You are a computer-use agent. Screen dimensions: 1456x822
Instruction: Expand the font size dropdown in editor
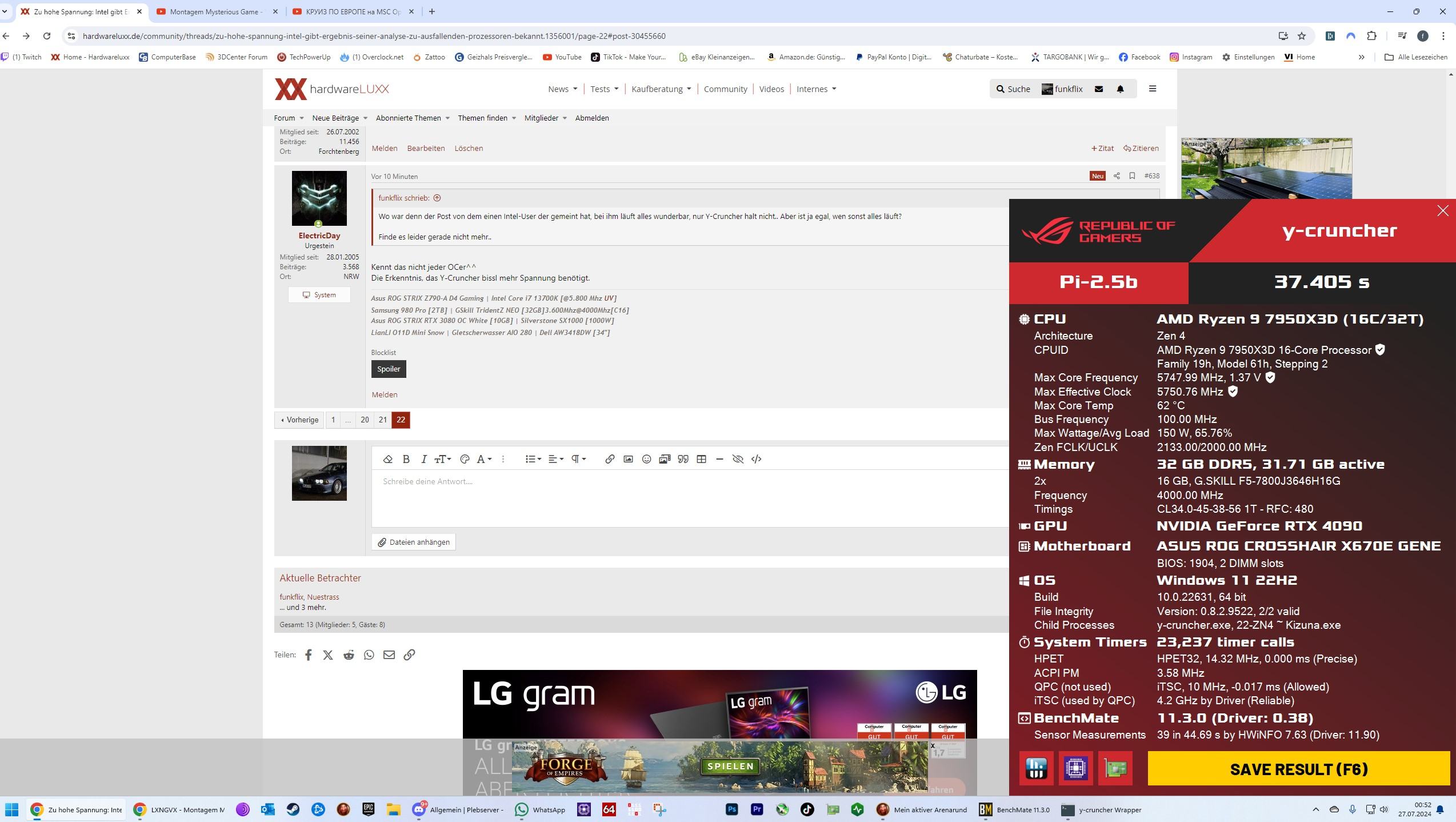pos(443,459)
